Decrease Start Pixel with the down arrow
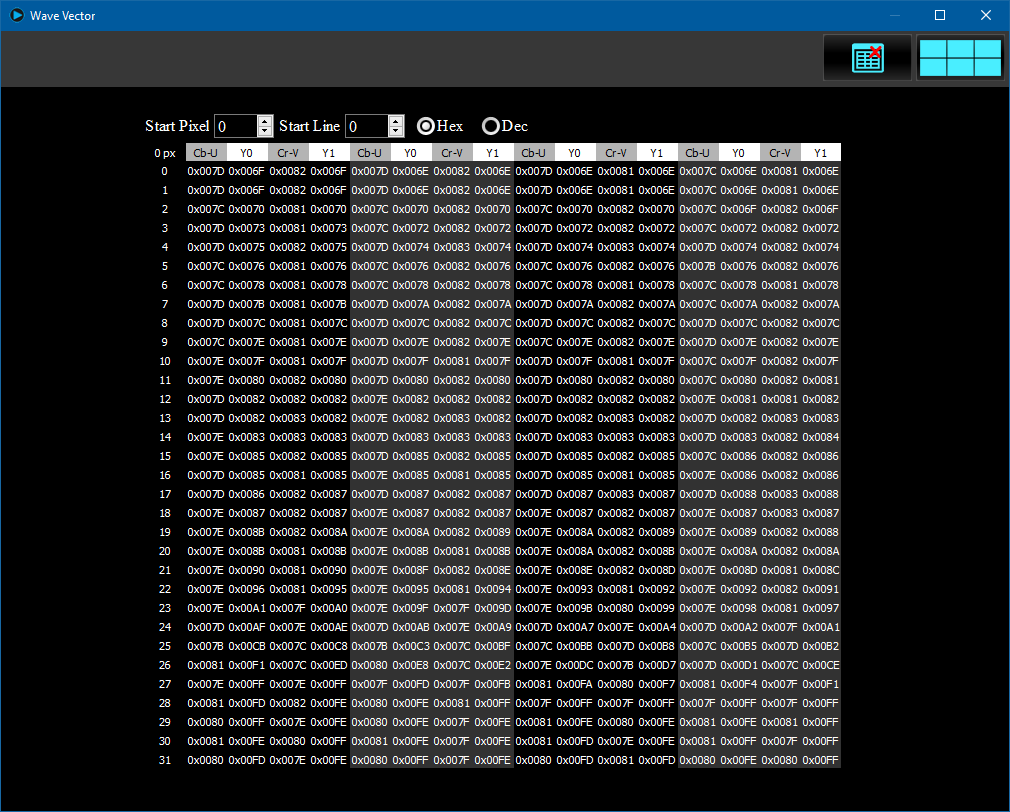 click(x=265, y=131)
